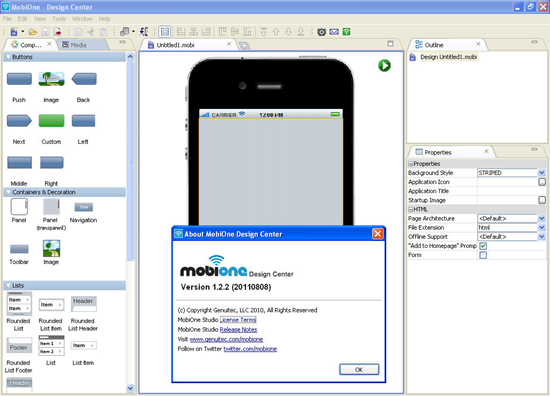Image resolution: width=550 pixels, height=396 pixels.
Task: Click the email envelope toolbar icon
Action: [x=334, y=32]
